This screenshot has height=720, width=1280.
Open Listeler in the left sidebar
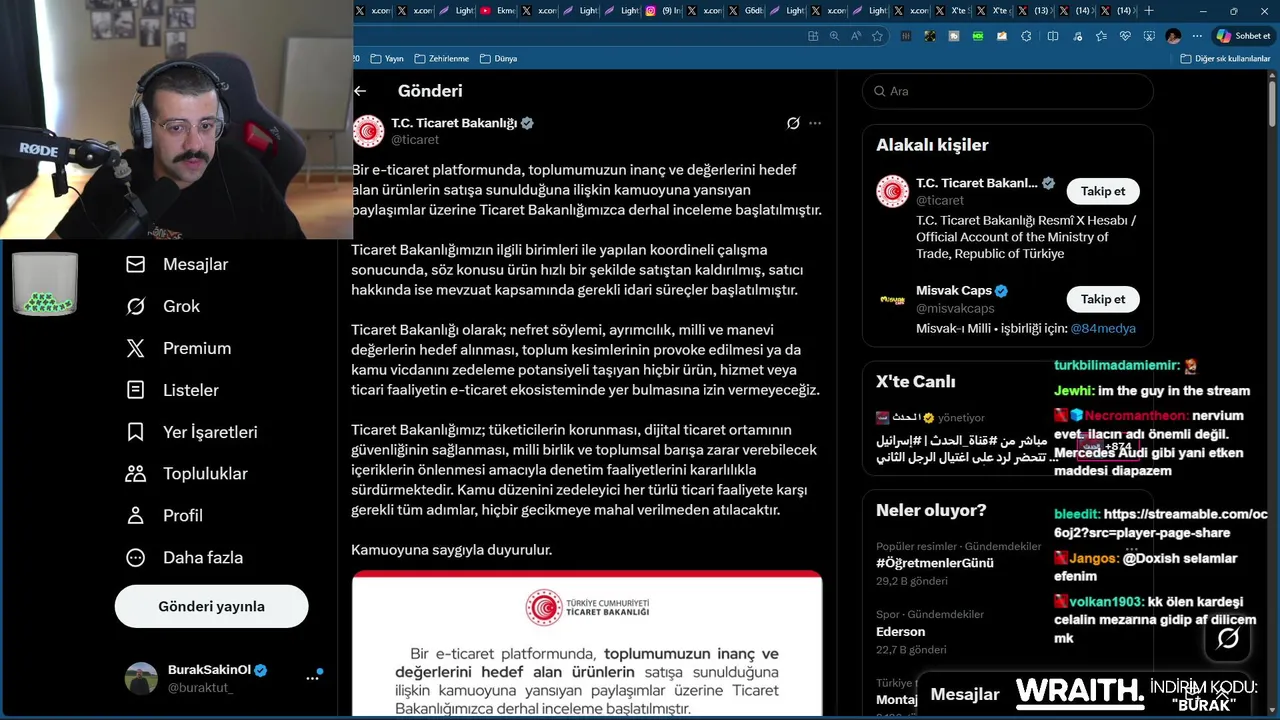(172, 390)
